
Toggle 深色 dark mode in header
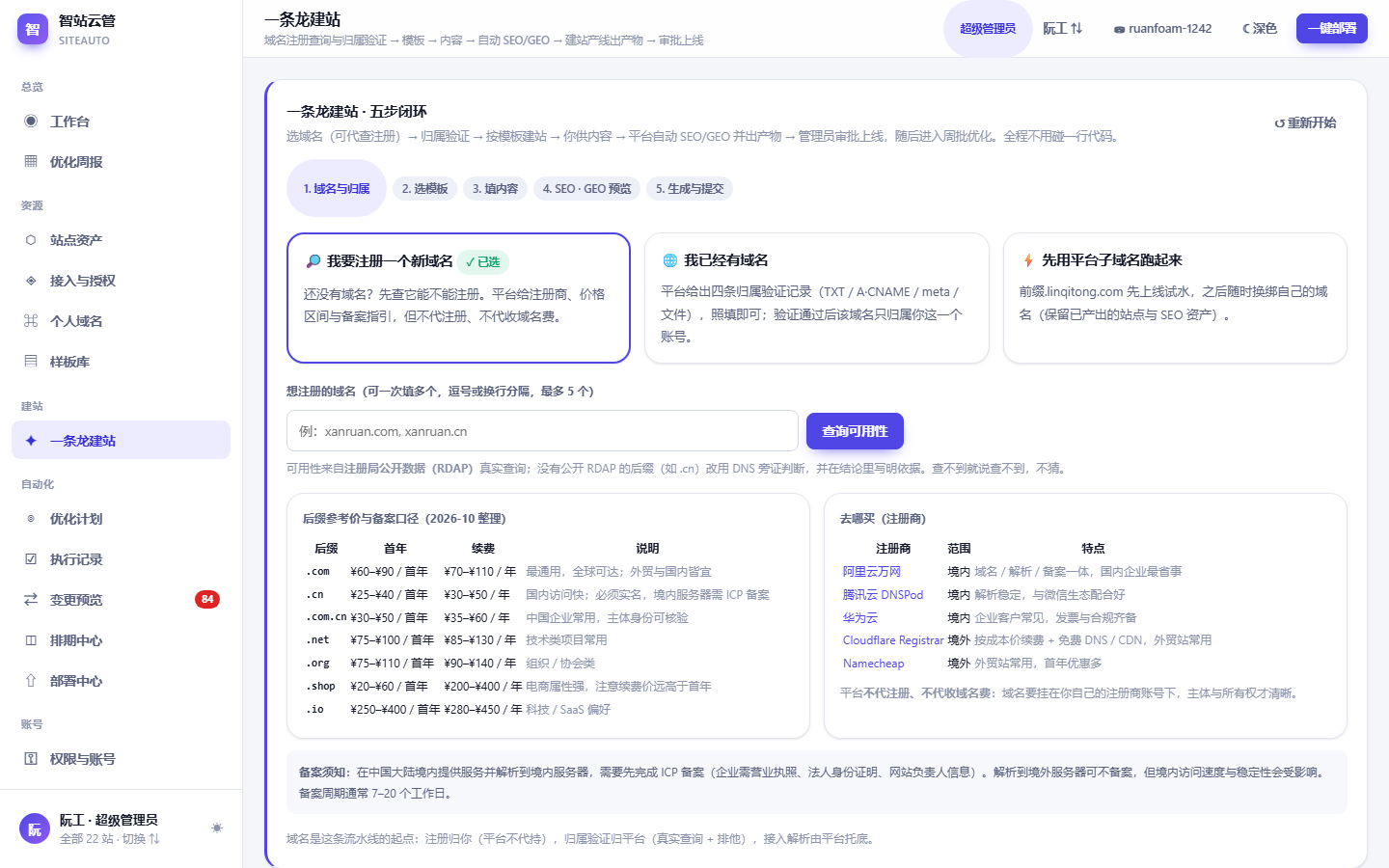(1260, 29)
